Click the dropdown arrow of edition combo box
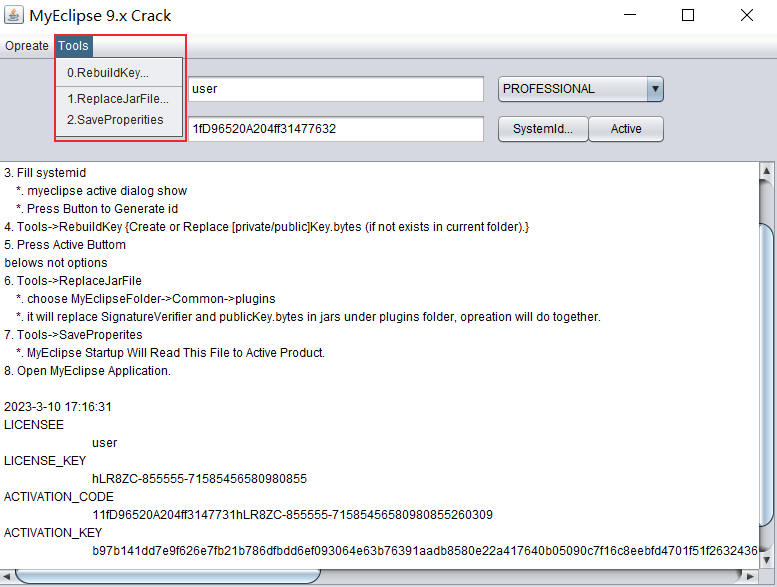The image size is (777, 587). (x=655, y=89)
